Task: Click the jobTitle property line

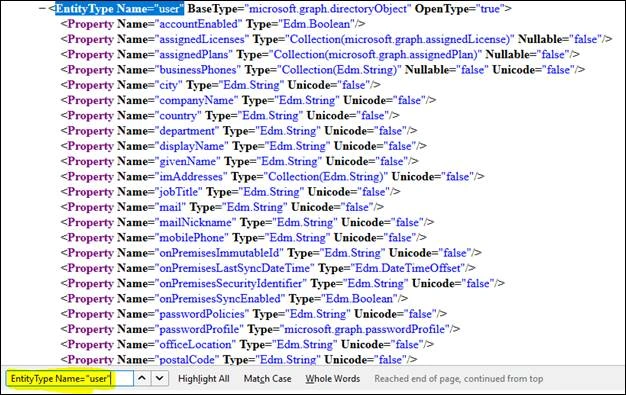Action: click(x=230, y=192)
